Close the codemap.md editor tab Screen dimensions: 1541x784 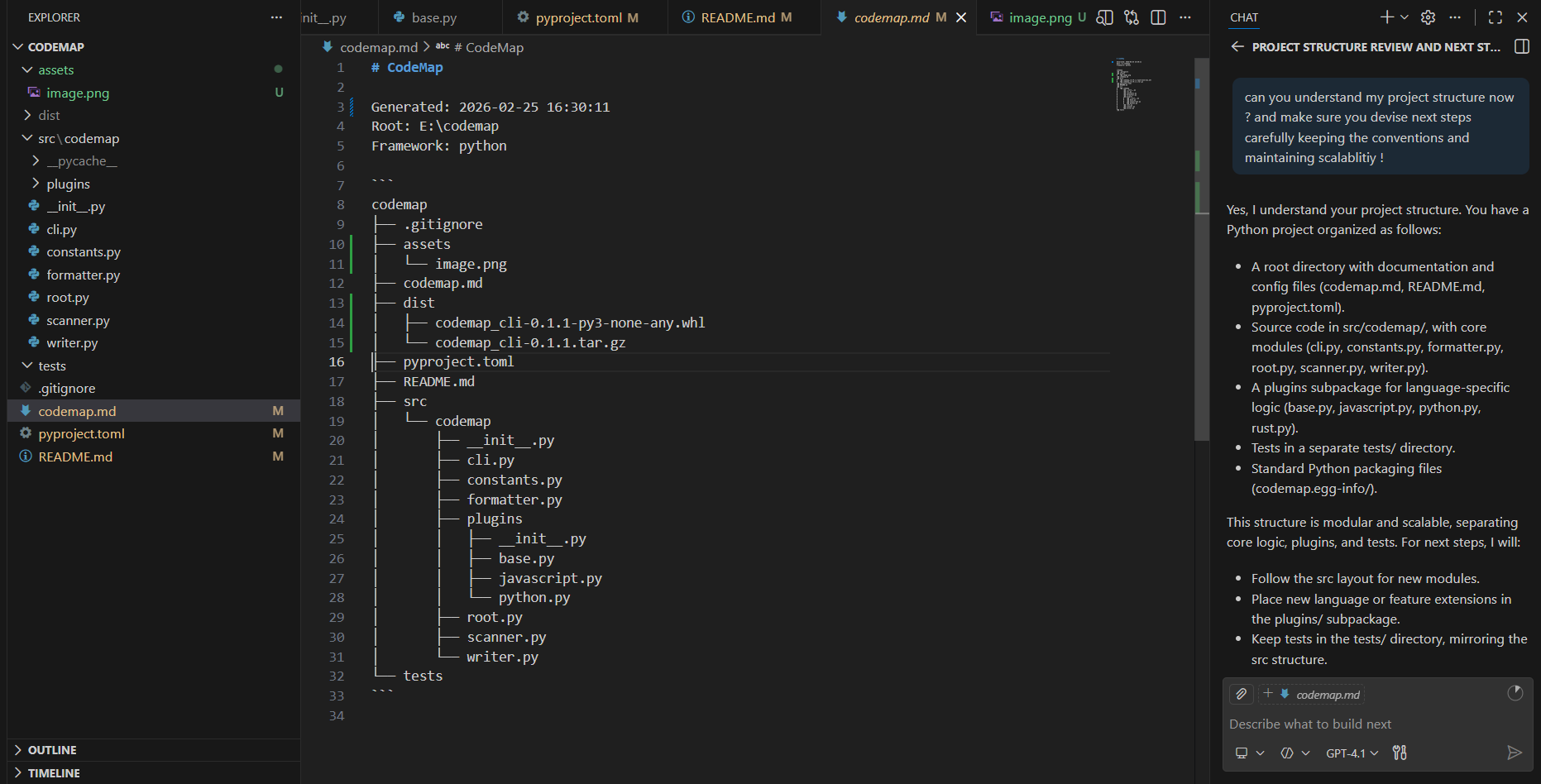click(x=961, y=17)
